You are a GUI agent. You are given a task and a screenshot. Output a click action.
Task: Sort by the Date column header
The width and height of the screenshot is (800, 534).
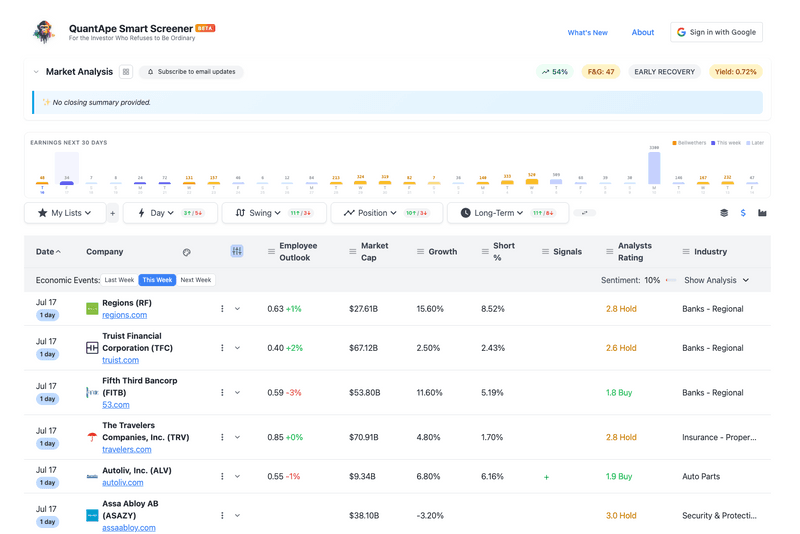pyautogui.click(x=48, y=251)
